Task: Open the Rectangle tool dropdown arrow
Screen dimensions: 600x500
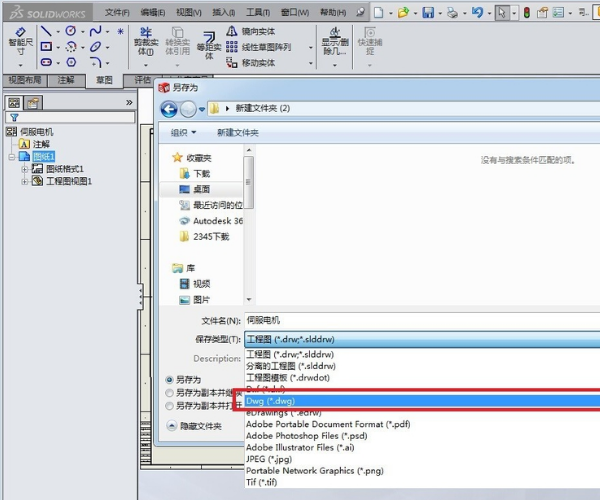Action: [58, 47]
